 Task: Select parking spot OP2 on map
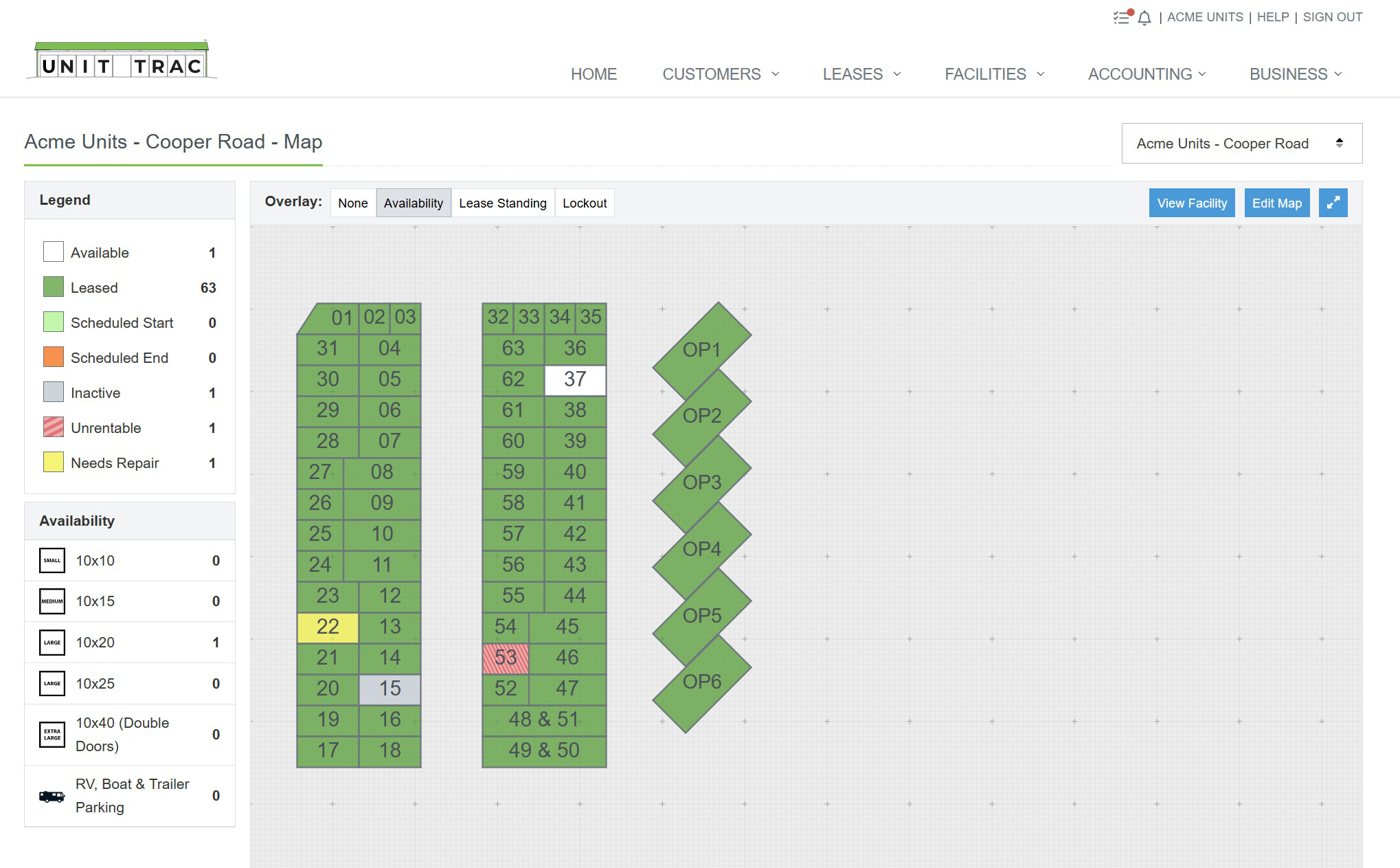point(702,416)
